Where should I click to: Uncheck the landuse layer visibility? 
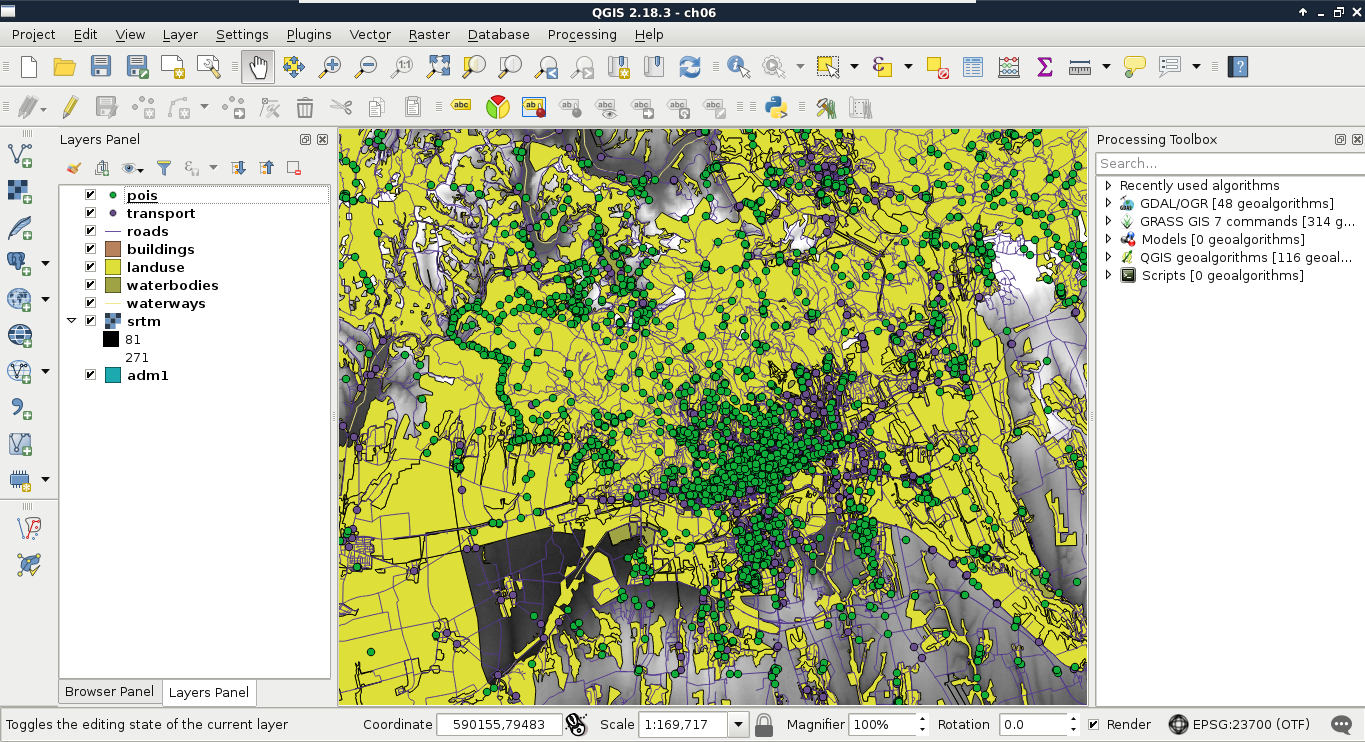point(91,267)
